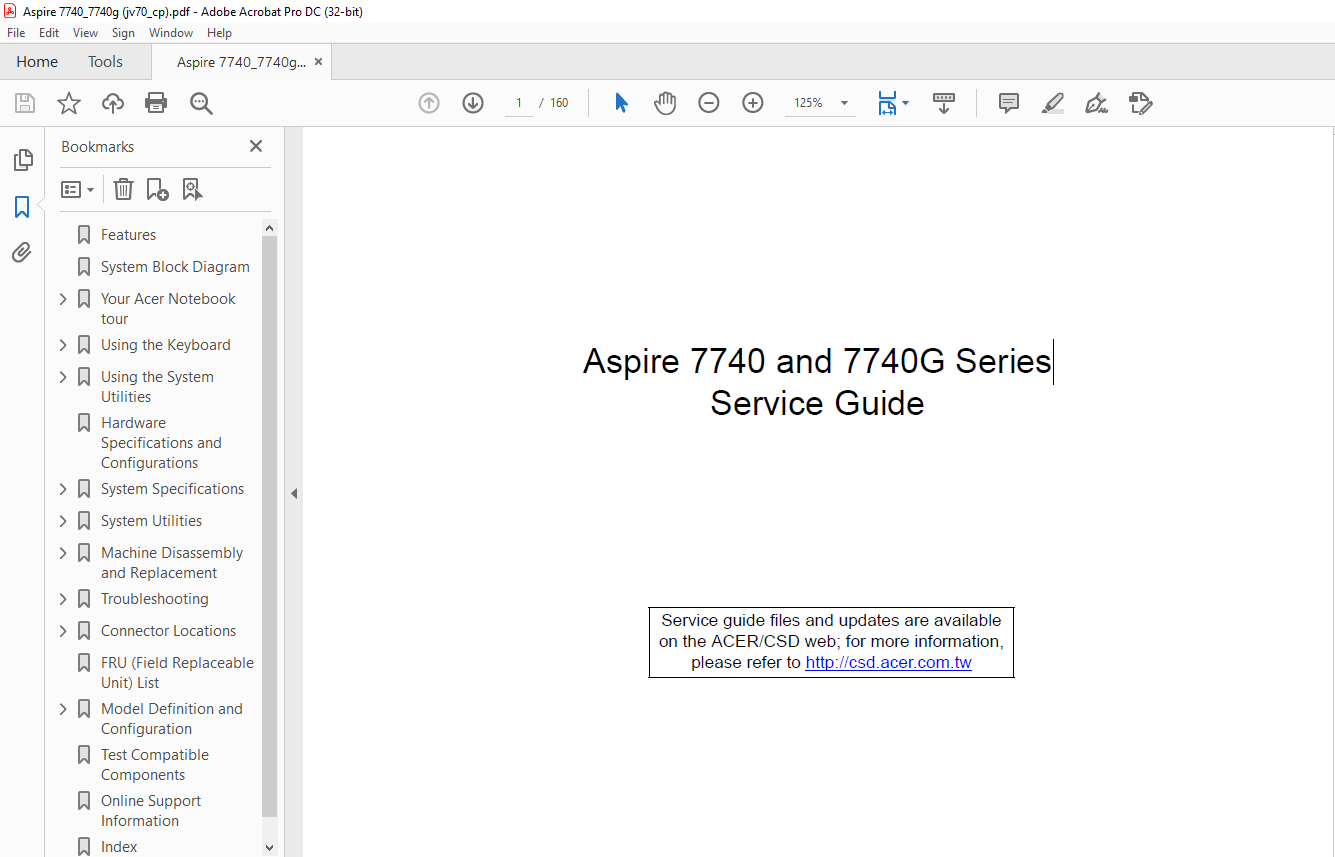This screenshot has width=1335, height=857.
Task: Add a new bookmark icon
Action: 157,189
